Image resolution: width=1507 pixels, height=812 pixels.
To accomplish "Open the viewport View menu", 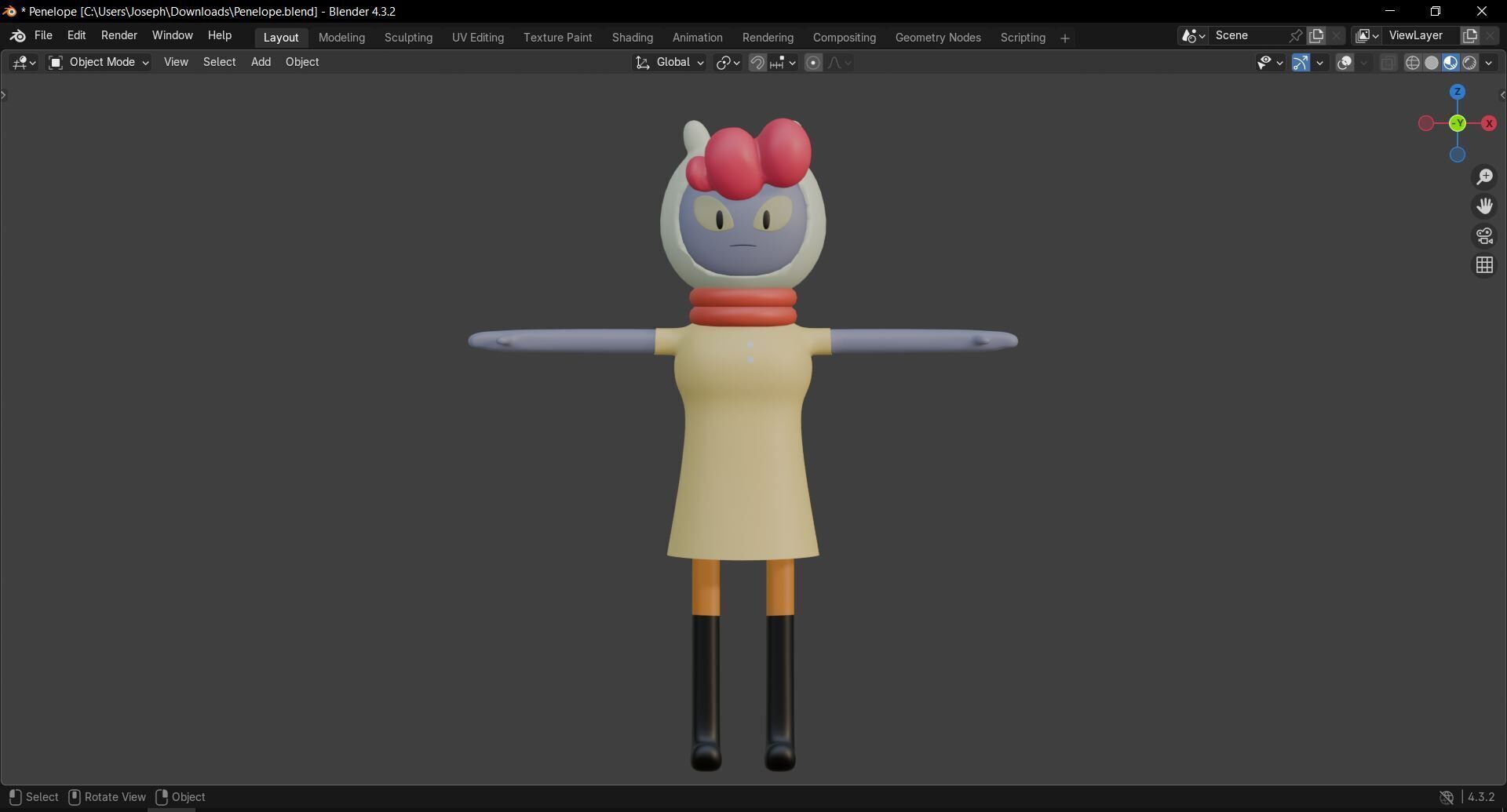I will [x=176, y=63].
